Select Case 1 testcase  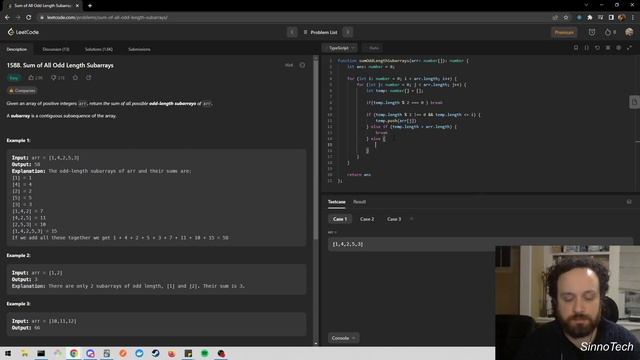click(x=340, y=219)
